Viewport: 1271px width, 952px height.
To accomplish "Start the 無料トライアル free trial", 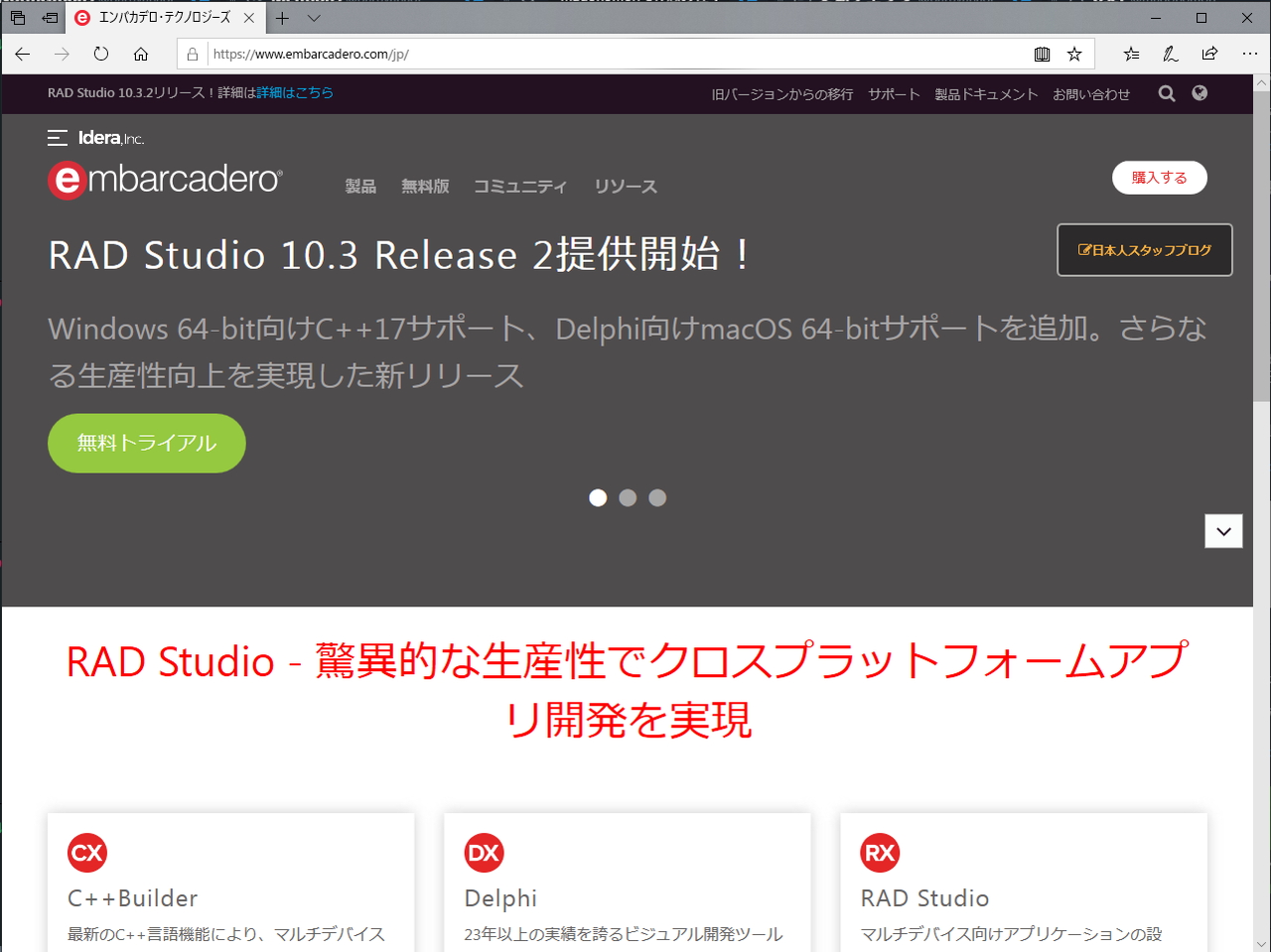I will (x=146, y=443).
